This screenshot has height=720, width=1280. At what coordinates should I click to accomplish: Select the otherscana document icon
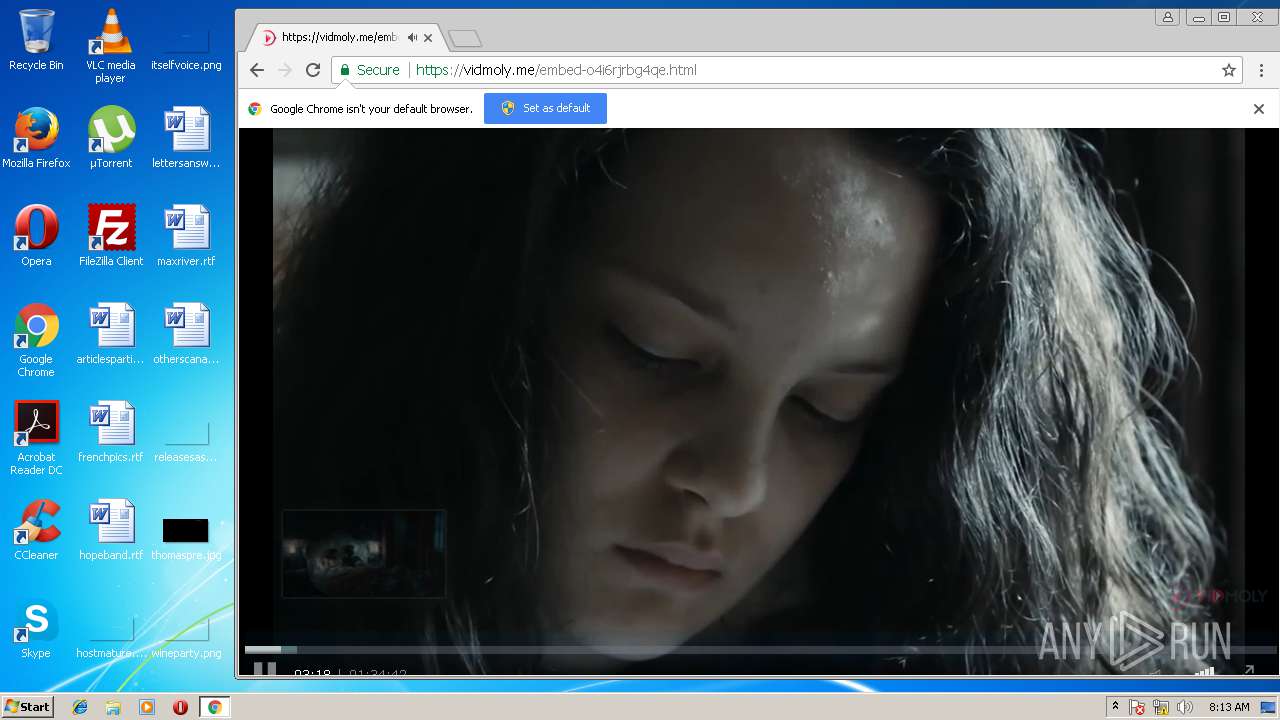[186, 334]
